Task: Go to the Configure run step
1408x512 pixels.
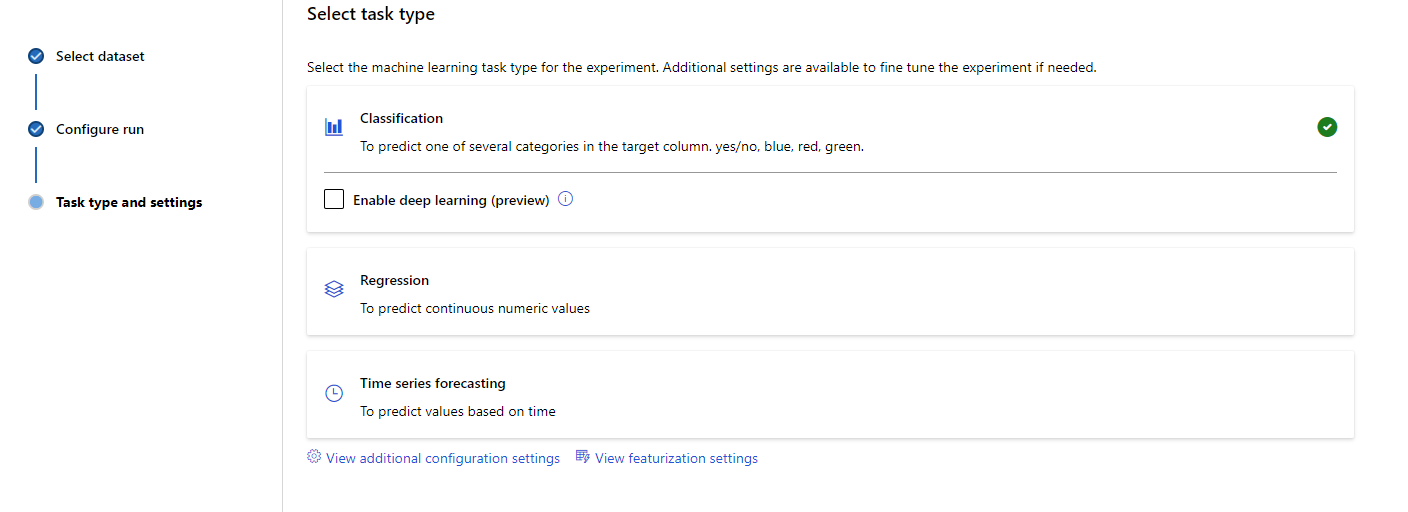Action: tap(100, 129)
